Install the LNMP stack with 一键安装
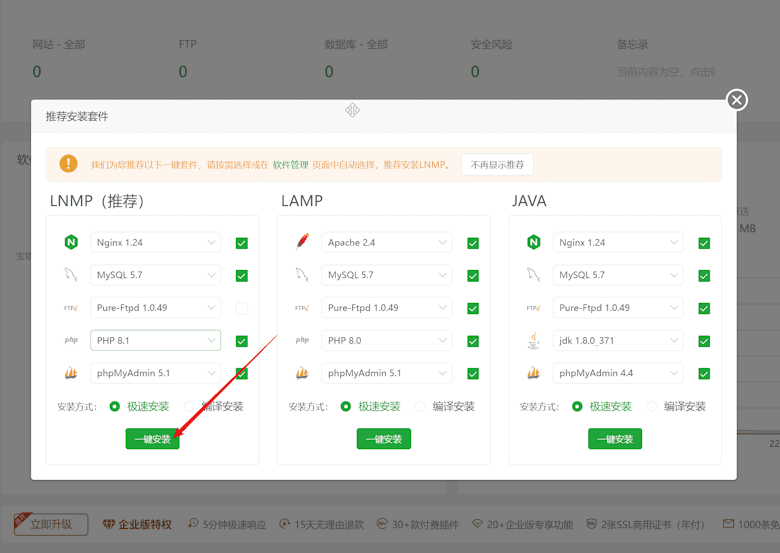The height and width of the screenshot is (553, 780). (152, 439)
